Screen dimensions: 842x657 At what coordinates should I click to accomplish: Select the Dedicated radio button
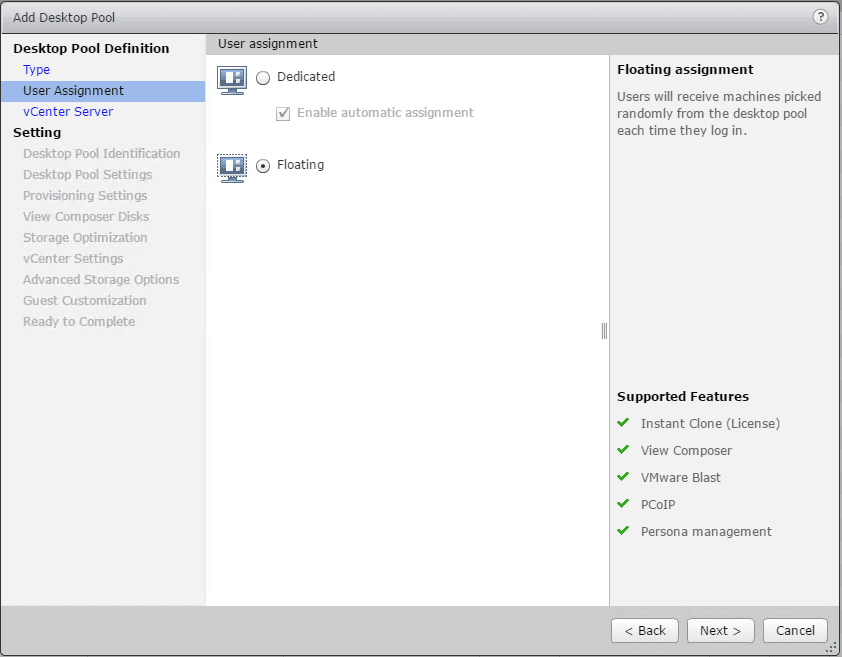tap(263, 78)
